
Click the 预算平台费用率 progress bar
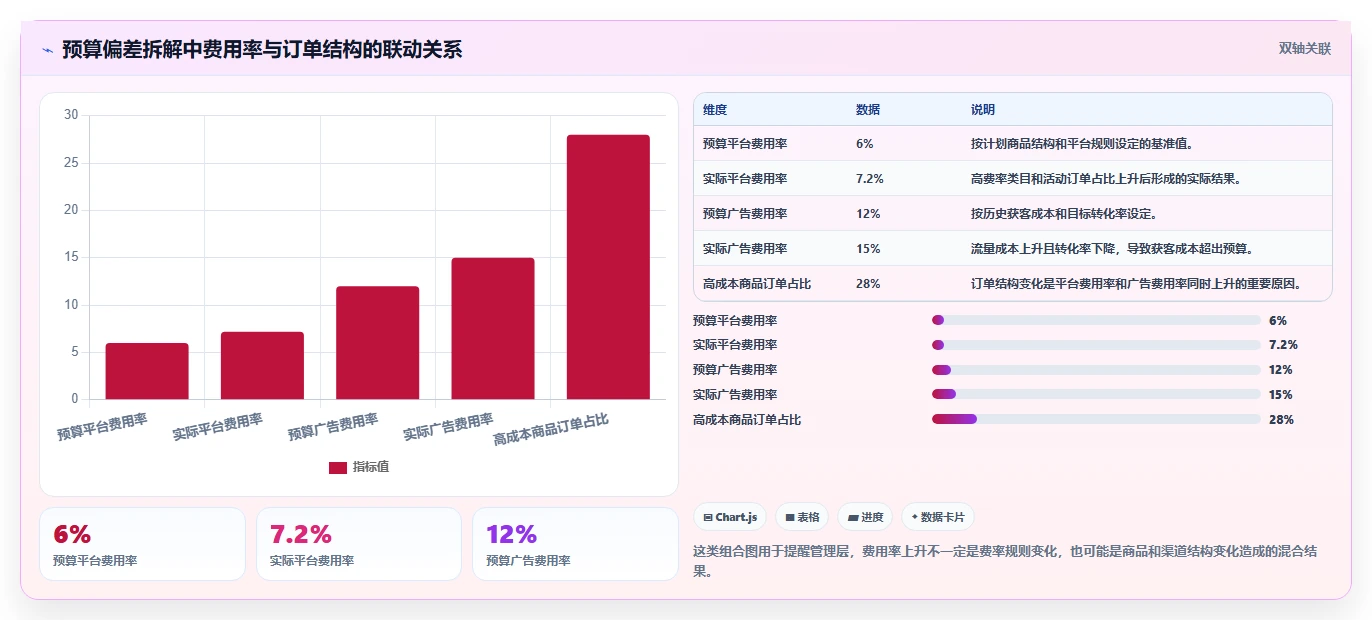pyautogui.click(x=1096, y=320)
